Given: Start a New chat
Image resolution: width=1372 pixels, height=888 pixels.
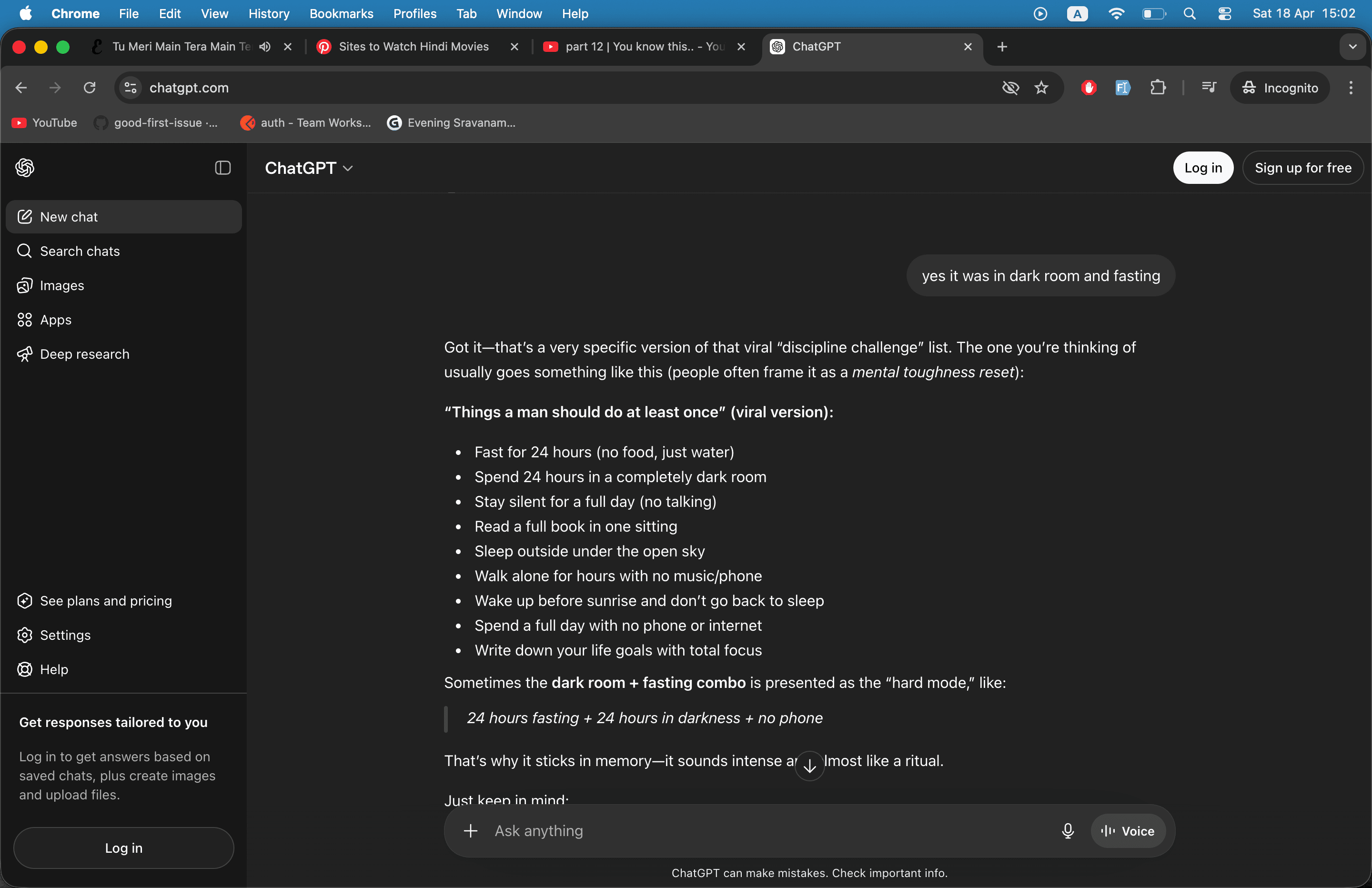Looking at the screenshot, I should click(x=123, y=217).
